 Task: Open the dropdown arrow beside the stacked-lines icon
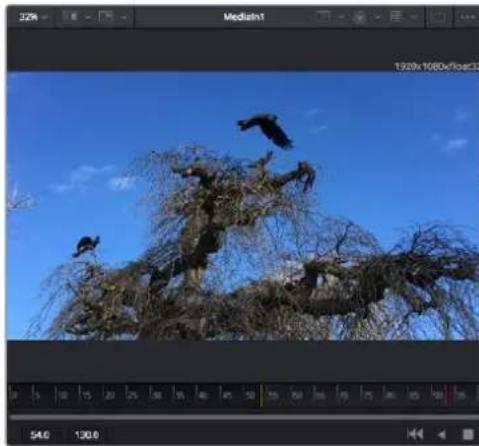(x=413, y=17)
